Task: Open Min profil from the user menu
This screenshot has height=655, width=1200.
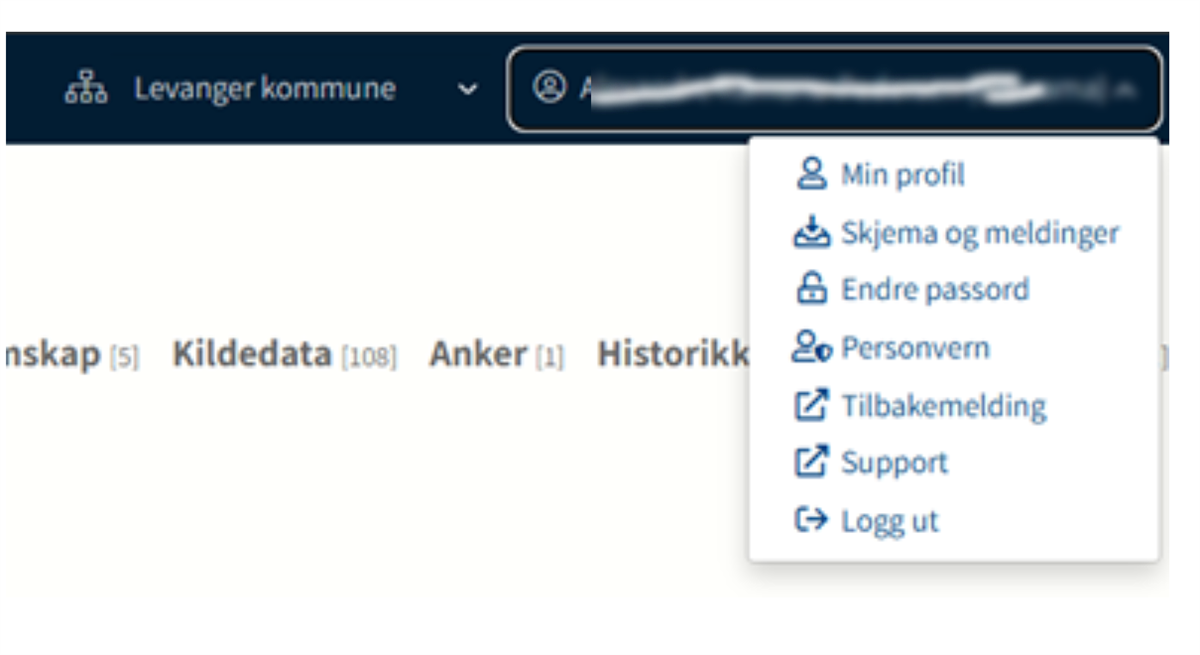Action: click(902, 176)
